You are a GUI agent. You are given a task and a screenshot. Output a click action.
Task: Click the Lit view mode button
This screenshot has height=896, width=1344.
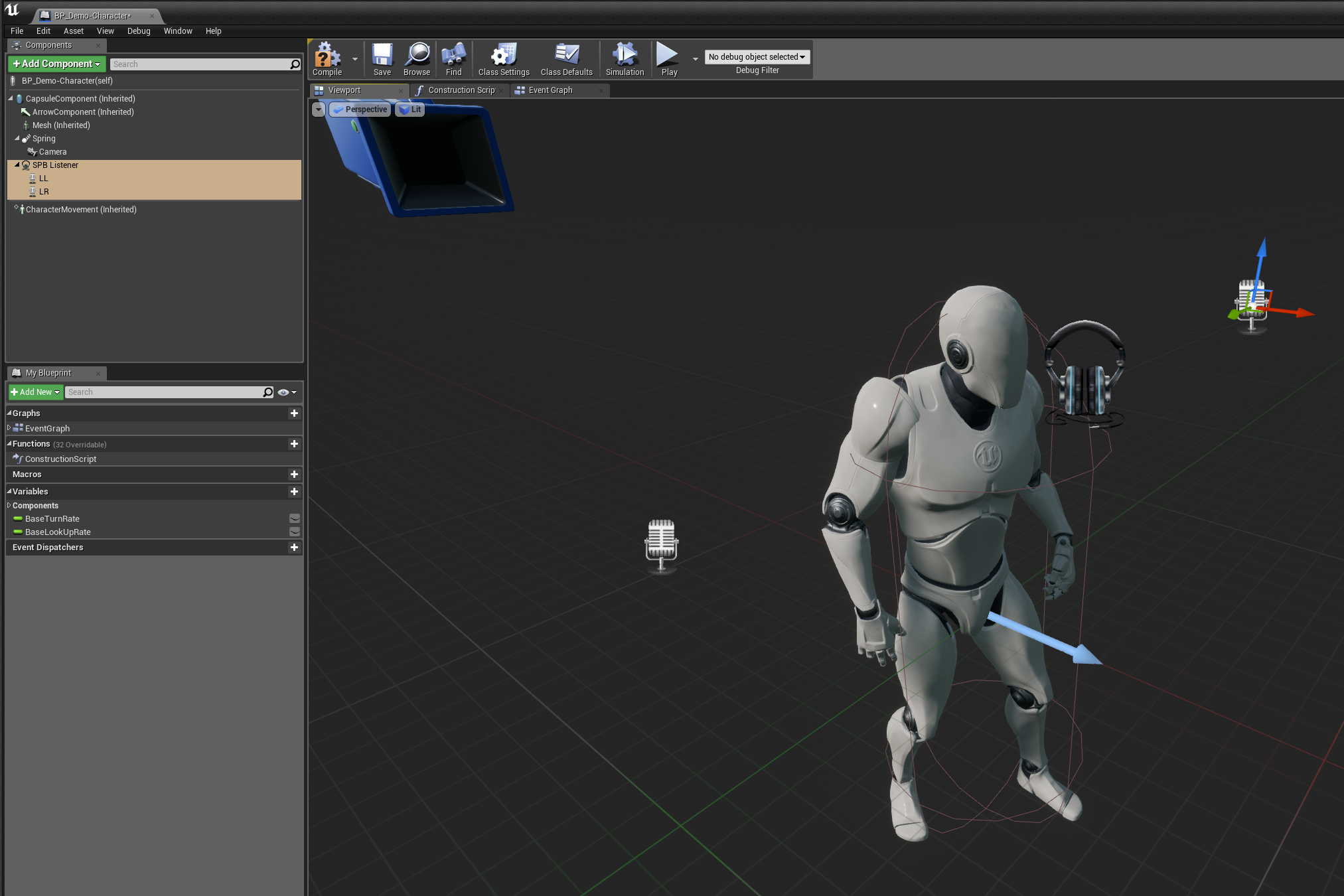pos(411,110)
